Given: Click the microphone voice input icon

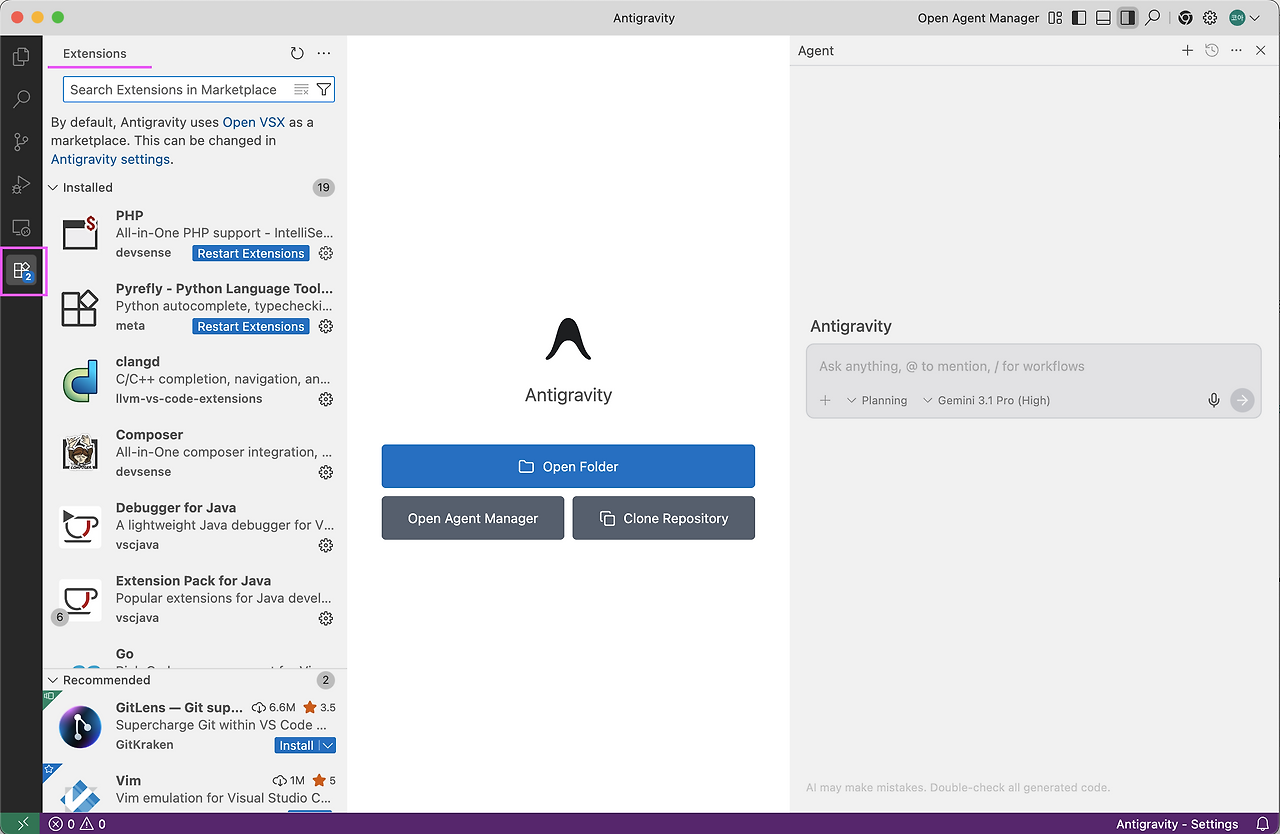Looking at the screenshot, I should coord(1214,401).
